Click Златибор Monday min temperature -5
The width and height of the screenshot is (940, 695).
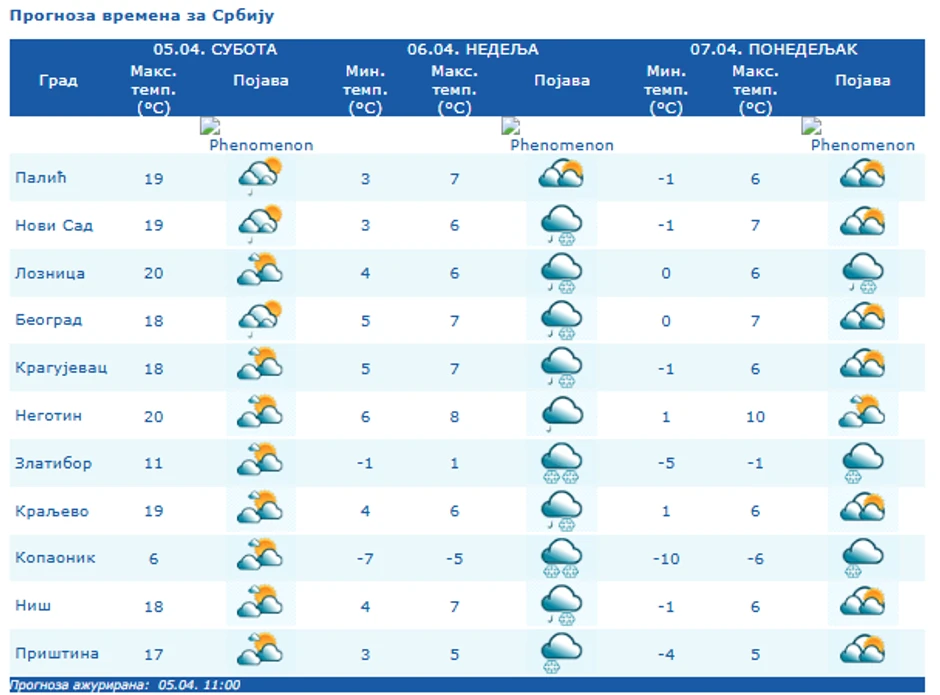click(666, 464)
